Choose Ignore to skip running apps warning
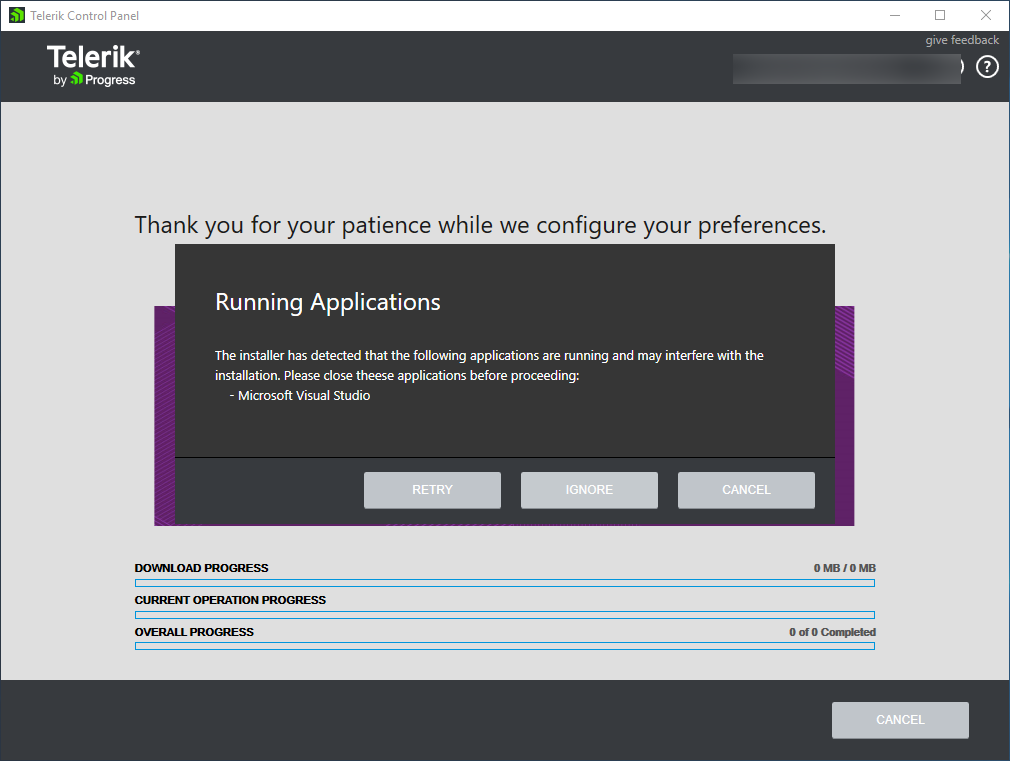 pos(589,490)
